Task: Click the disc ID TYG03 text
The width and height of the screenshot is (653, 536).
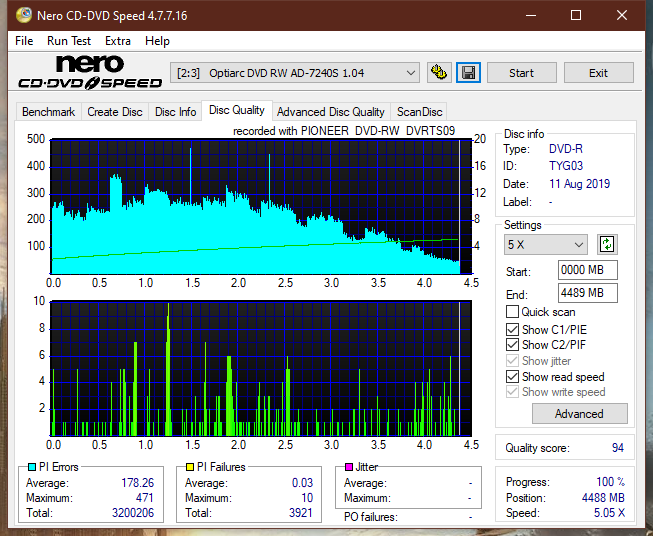Action: pyautogui.click(x=566, y=166)
